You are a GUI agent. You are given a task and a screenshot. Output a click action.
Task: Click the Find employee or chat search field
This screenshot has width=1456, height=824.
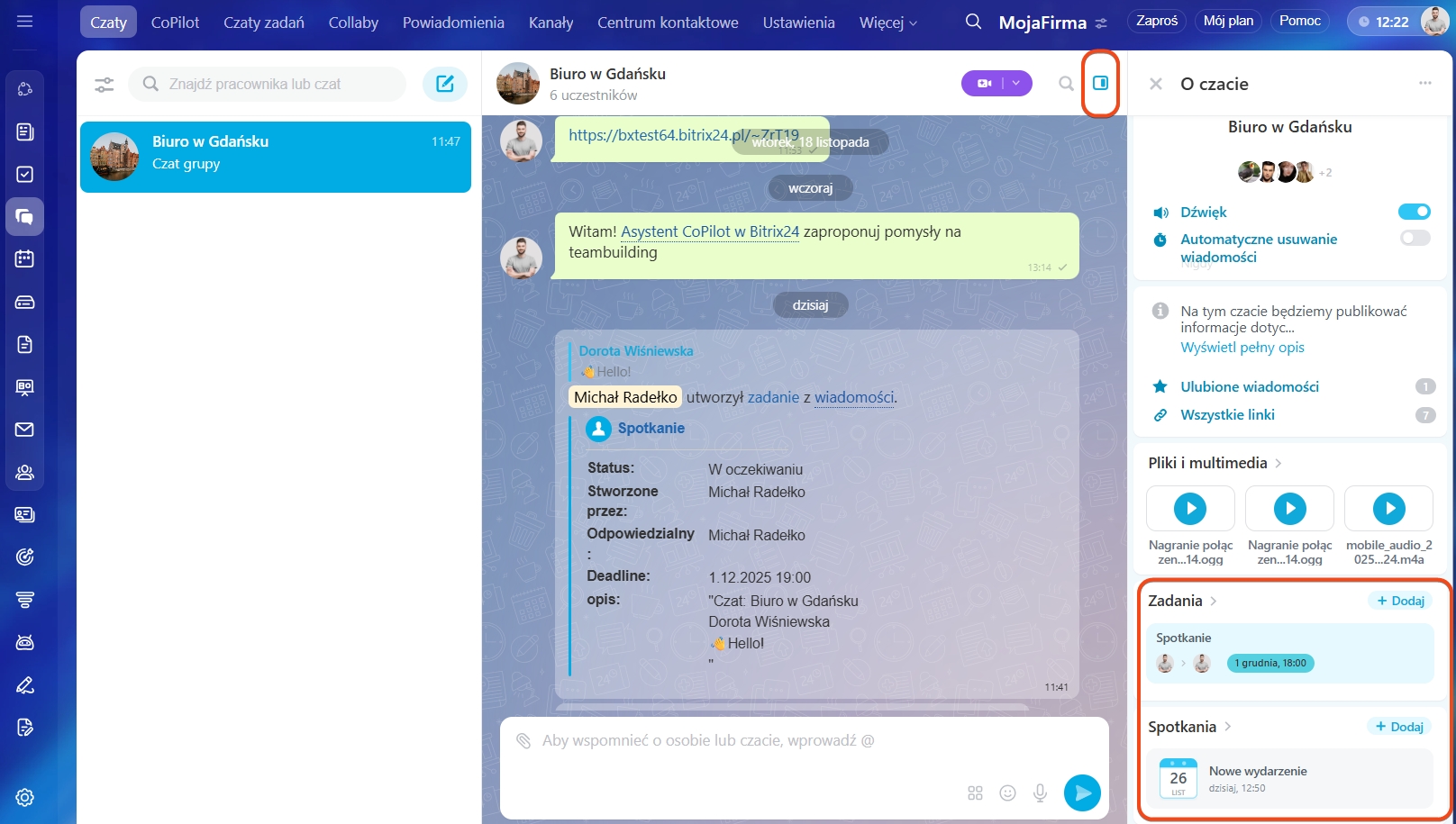[268, 84]
